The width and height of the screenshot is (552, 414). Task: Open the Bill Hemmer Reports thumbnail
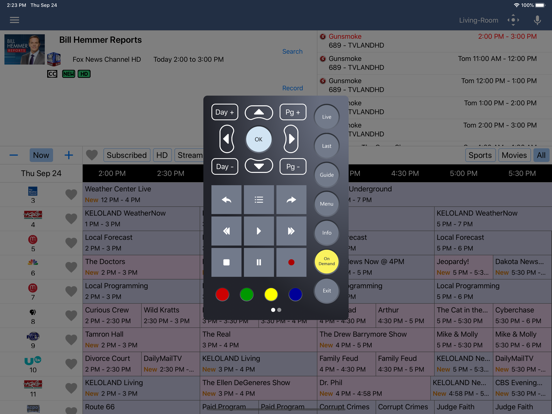24,49
